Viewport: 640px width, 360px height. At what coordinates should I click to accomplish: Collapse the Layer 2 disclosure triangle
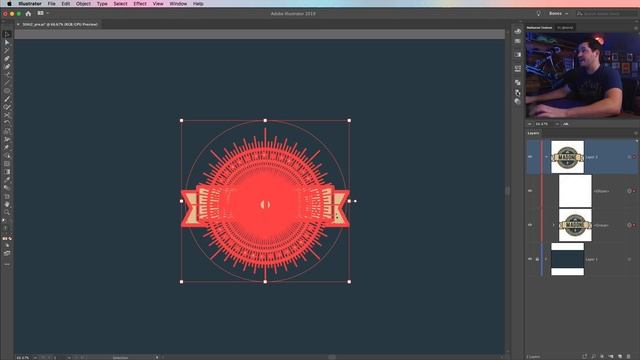546,157
